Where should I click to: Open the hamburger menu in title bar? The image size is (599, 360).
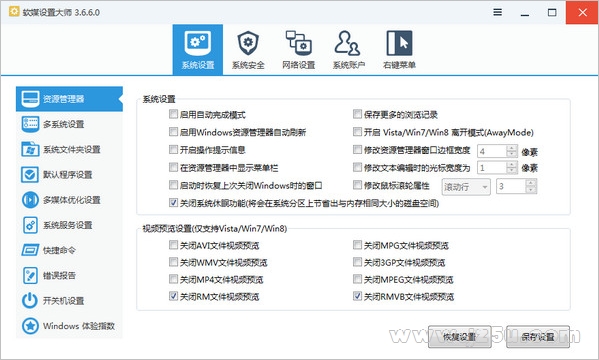click(497, 12)
